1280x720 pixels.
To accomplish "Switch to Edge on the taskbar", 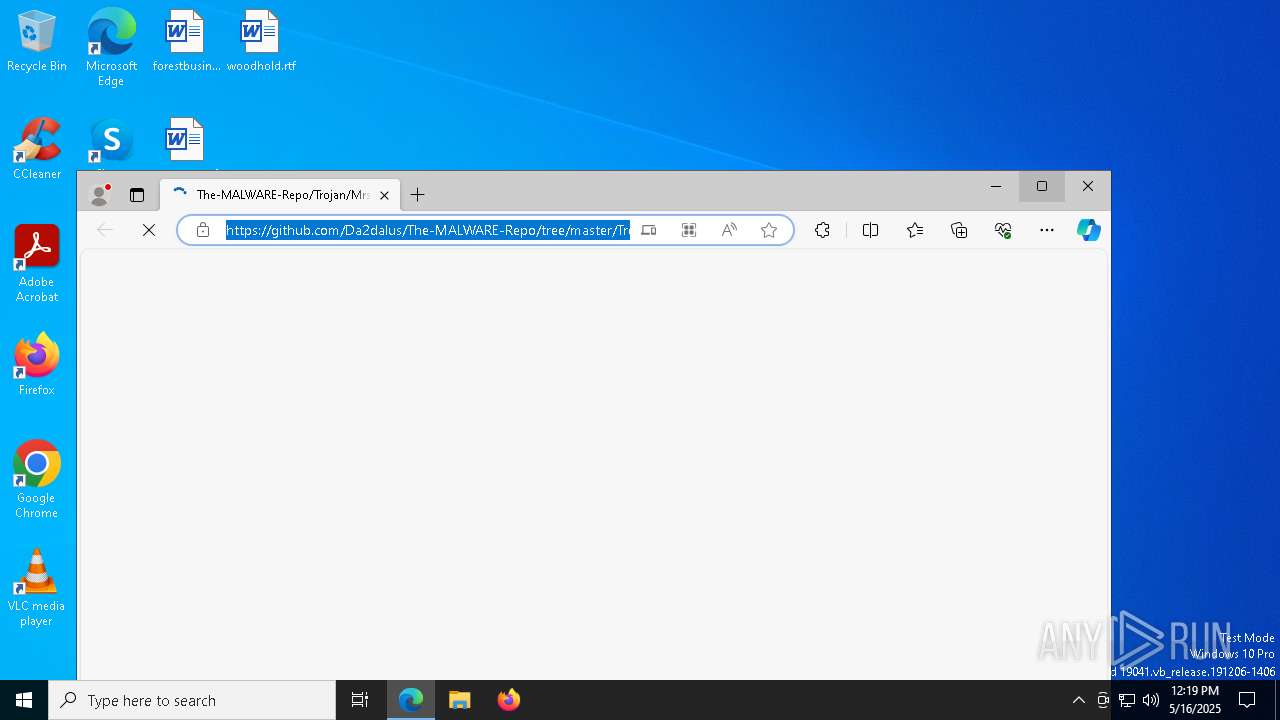I will pyautogui.click(x=411, y=700).
